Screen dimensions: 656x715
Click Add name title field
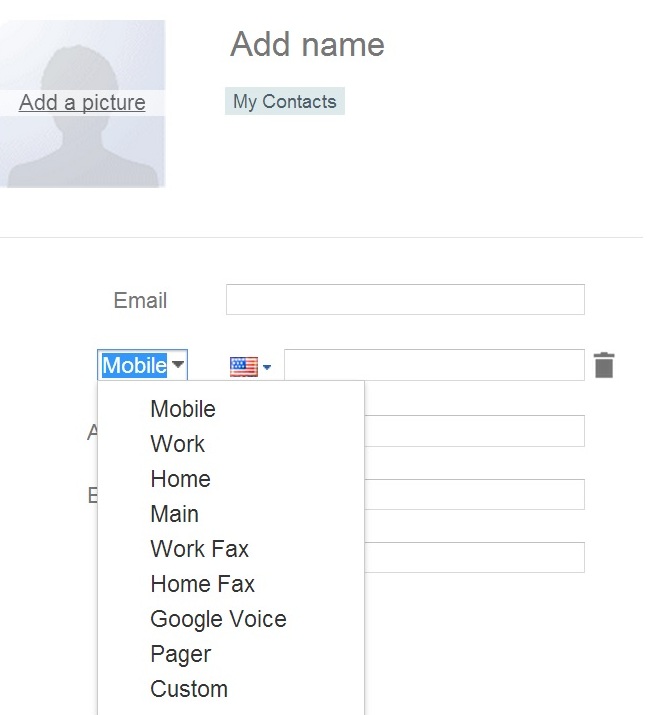tap(307, 44)
